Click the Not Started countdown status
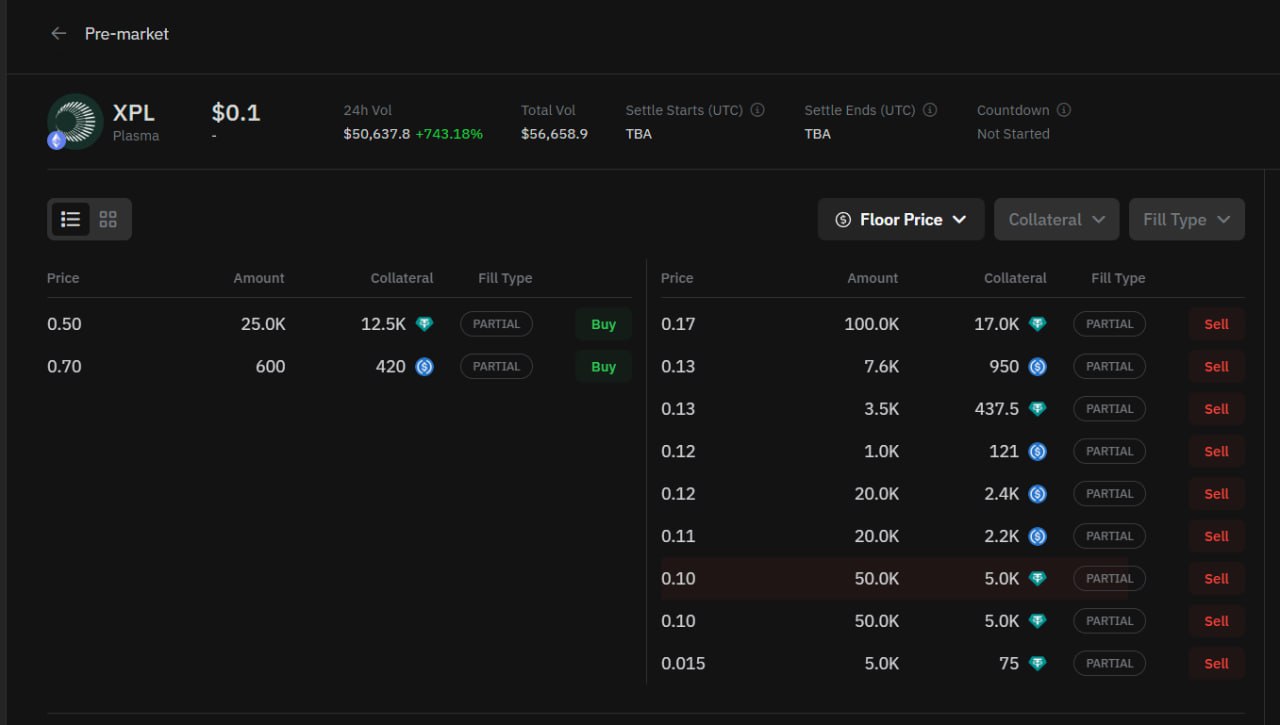The width and height of the screenshot is (1280, 725). [x=1013, y=133]
